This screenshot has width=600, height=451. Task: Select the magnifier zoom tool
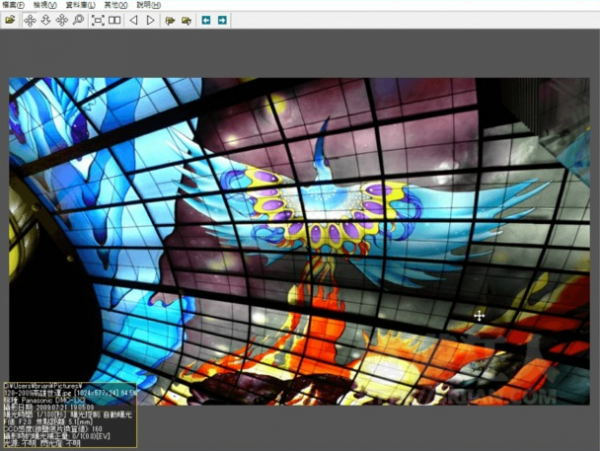pos(78,20)
